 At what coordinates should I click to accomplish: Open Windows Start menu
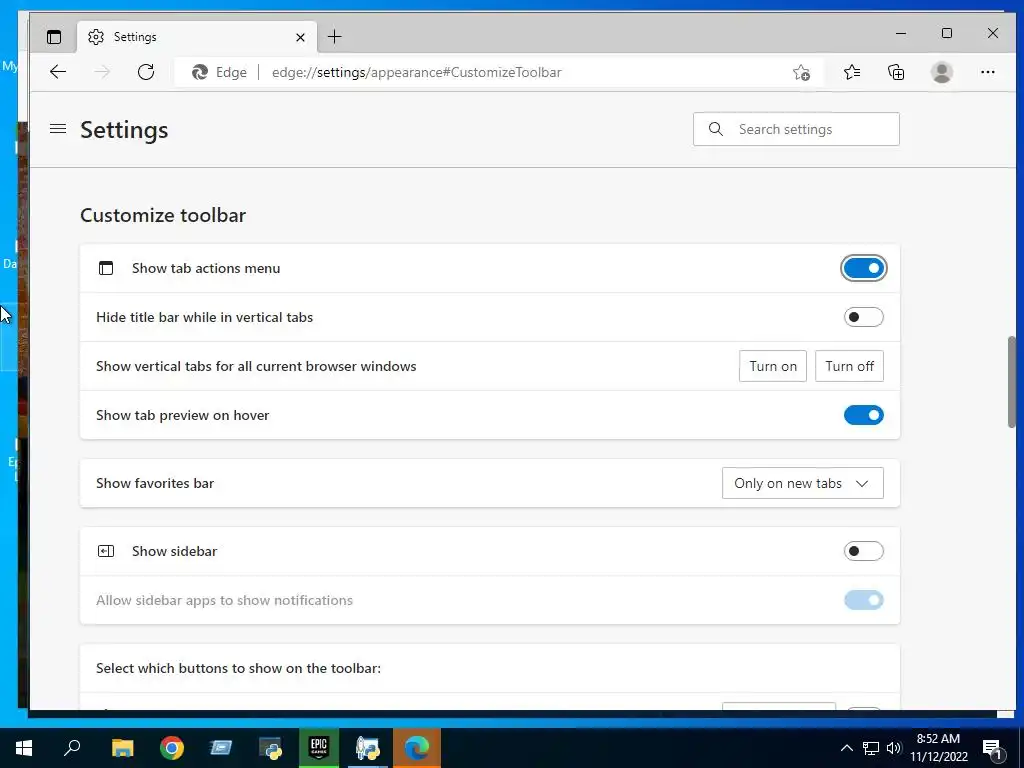[24, 748]
